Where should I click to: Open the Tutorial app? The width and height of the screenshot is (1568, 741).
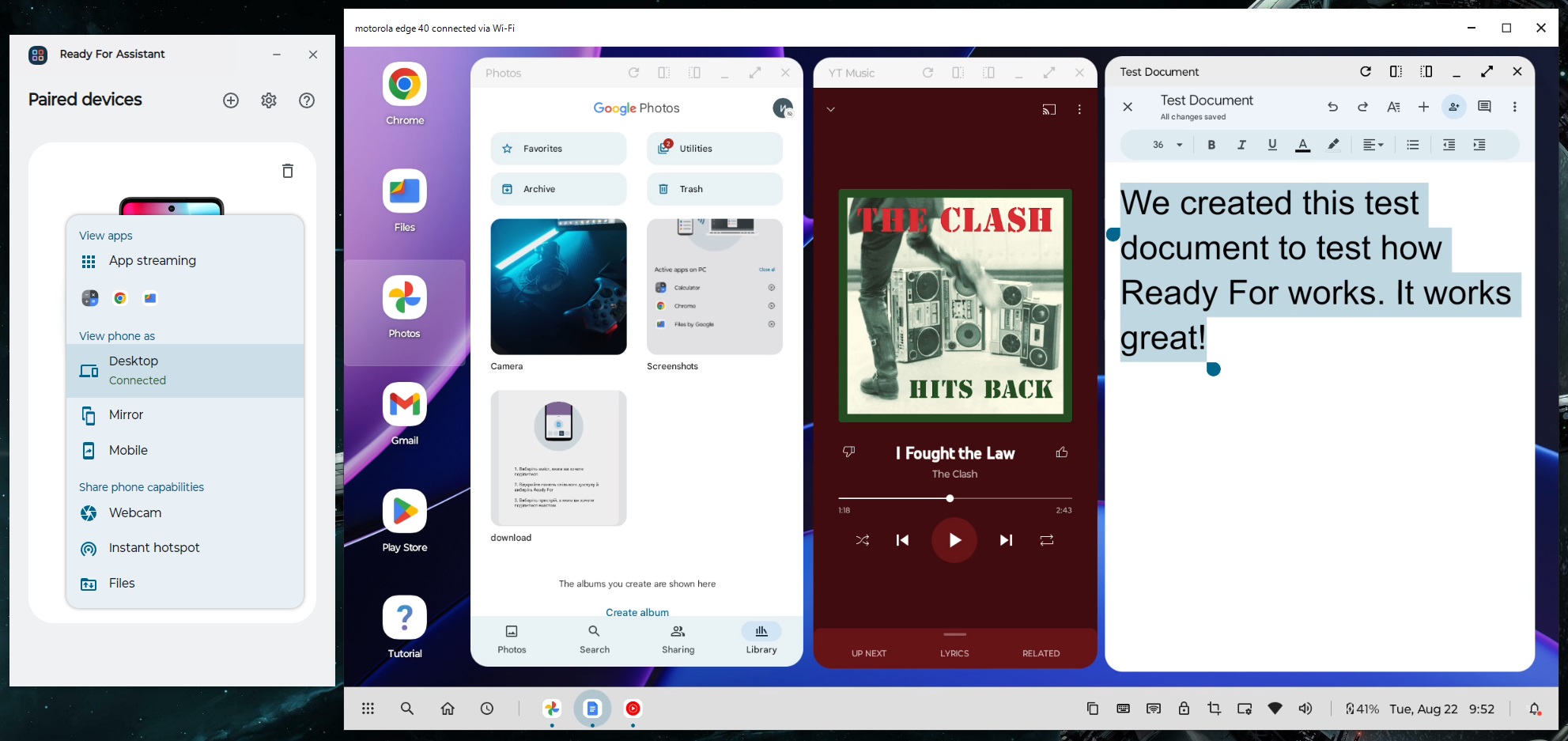(405, 627)
